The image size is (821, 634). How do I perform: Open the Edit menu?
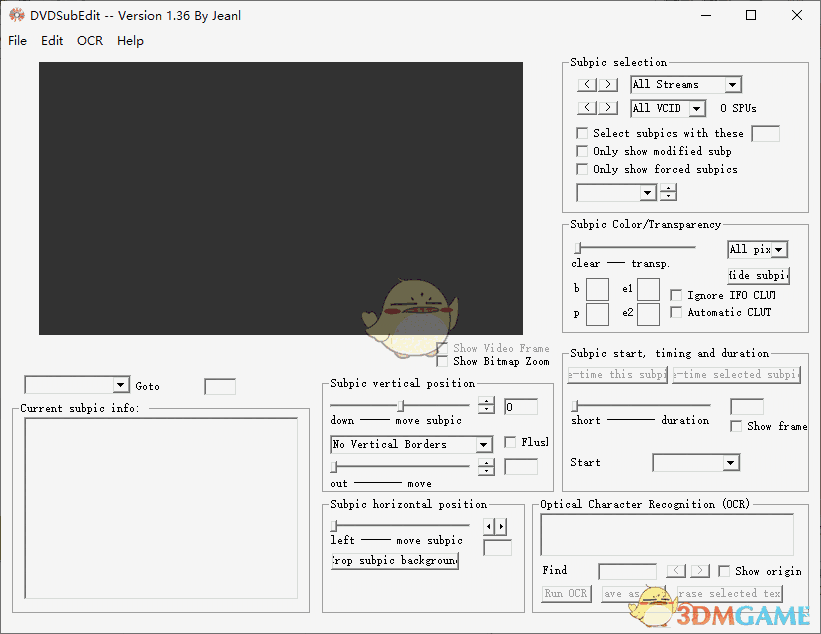tap(51, 41)
